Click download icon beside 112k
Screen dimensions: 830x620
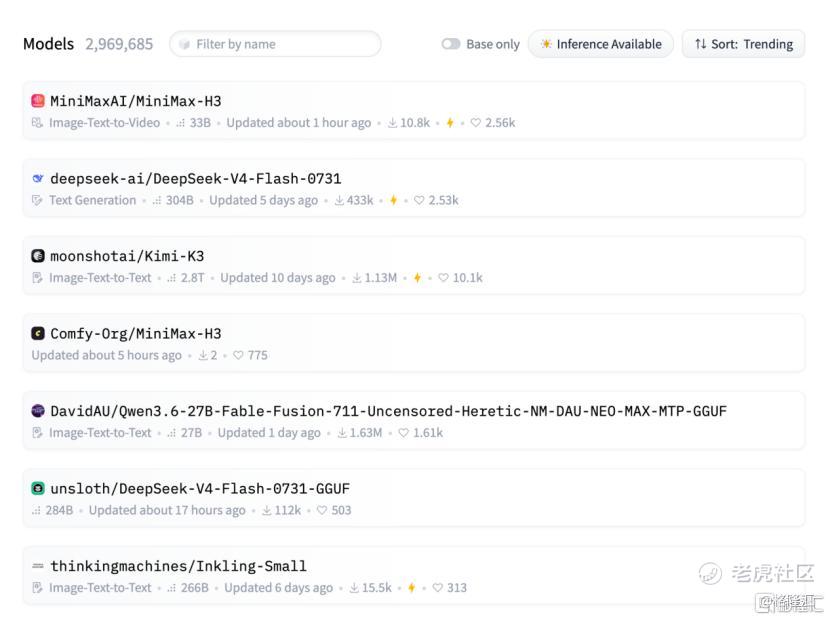pos(267,510)
